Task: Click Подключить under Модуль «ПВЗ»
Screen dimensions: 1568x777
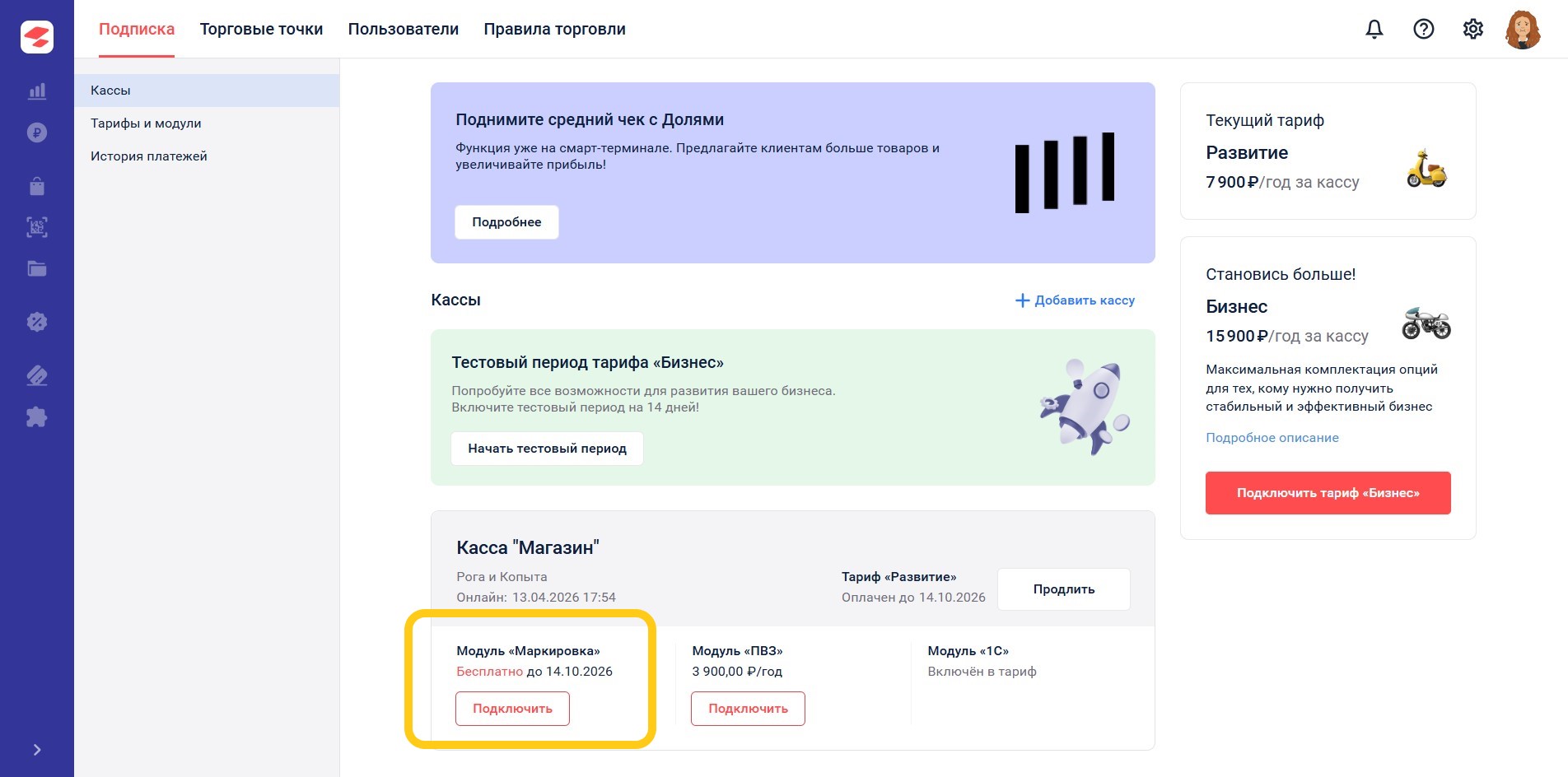Action: 748,709
